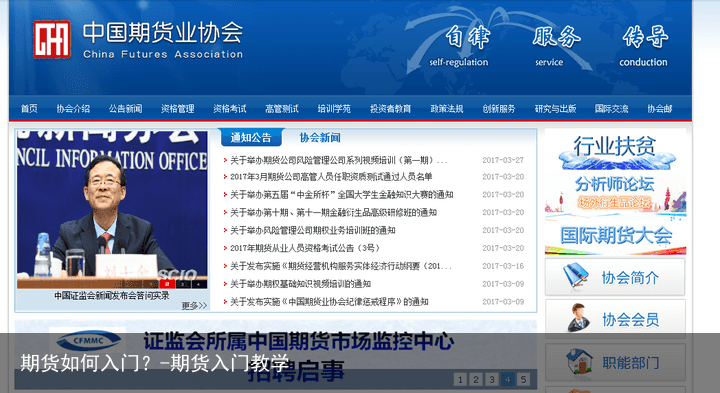Image resolution: width=720 pixels, height=393 pixels.
Task: Switch to the 协会新闻 tab
Action: [x=320, y=137]
